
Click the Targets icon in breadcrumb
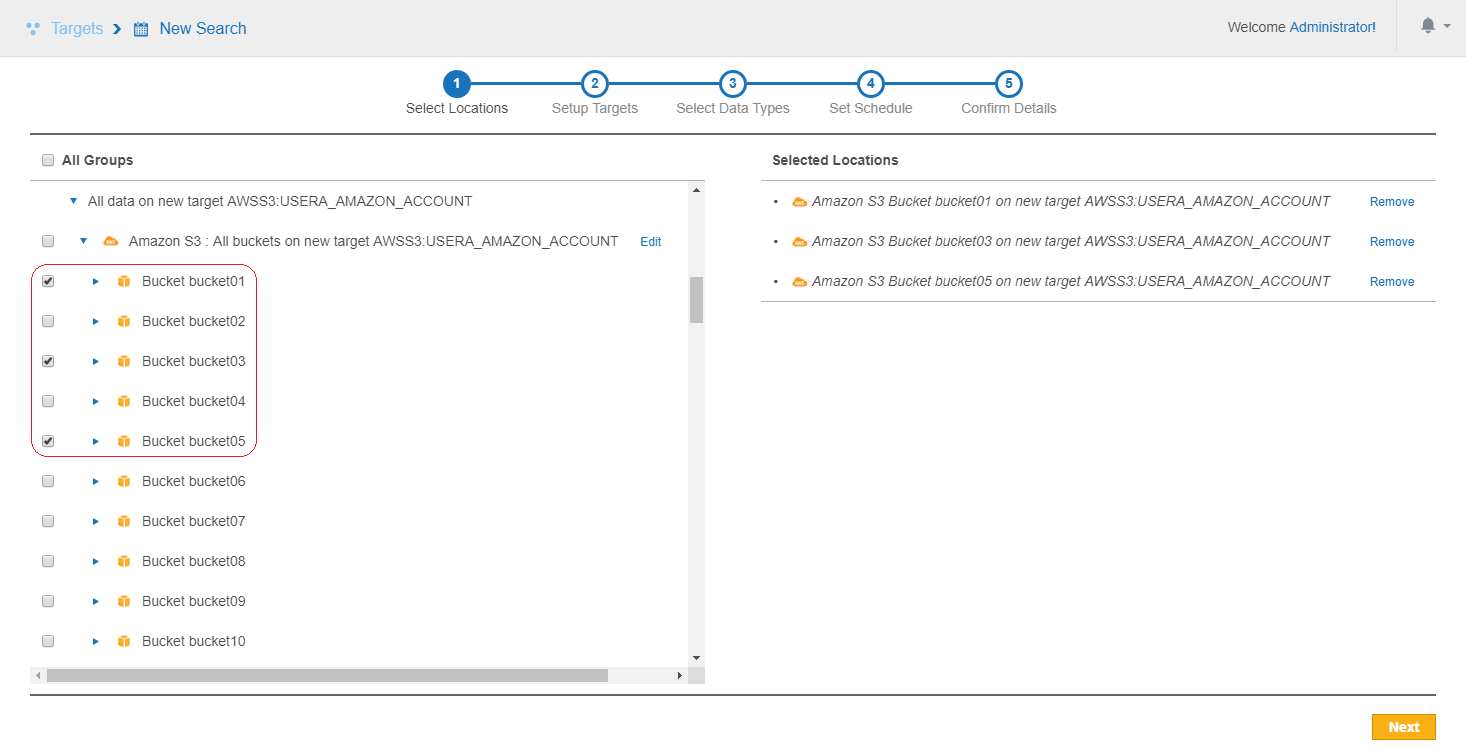pos(33,29)
